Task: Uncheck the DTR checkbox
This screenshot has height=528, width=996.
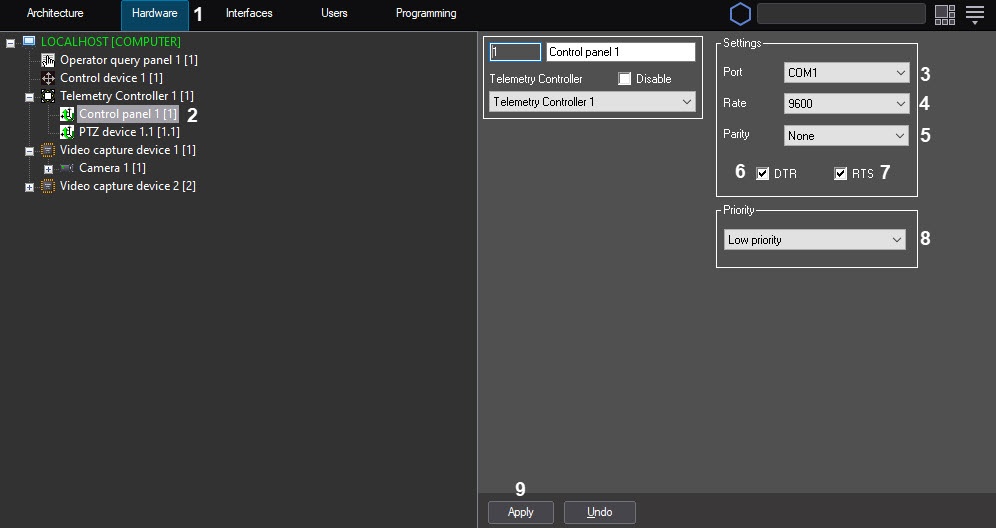Action: point(763,174)
